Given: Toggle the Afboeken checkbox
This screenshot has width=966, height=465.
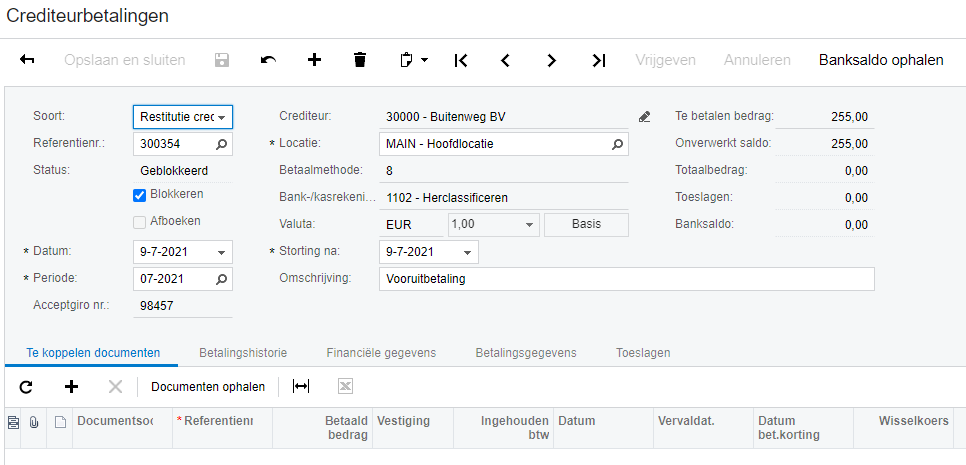Looking at the screenshot, I should (140, 221).
